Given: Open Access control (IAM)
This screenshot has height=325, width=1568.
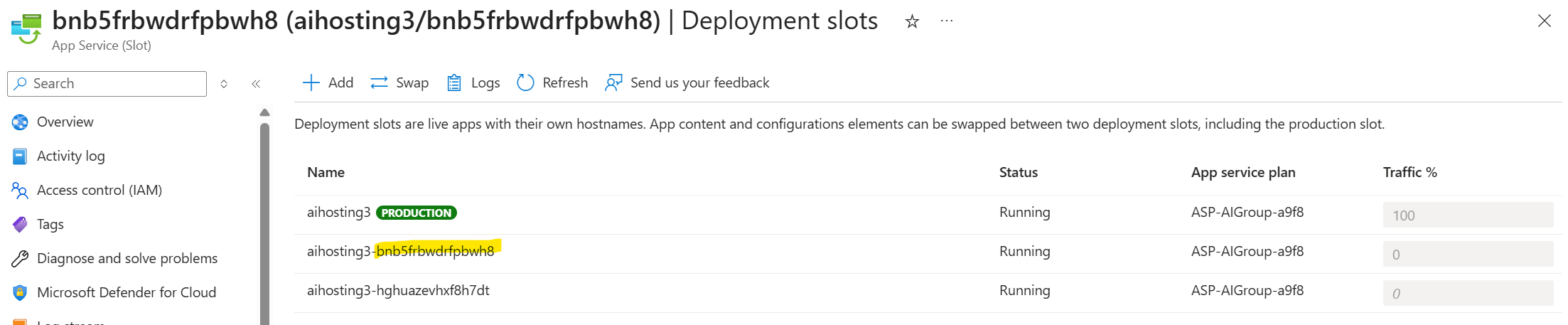Looking at the screenshot, I should (100, 190).
